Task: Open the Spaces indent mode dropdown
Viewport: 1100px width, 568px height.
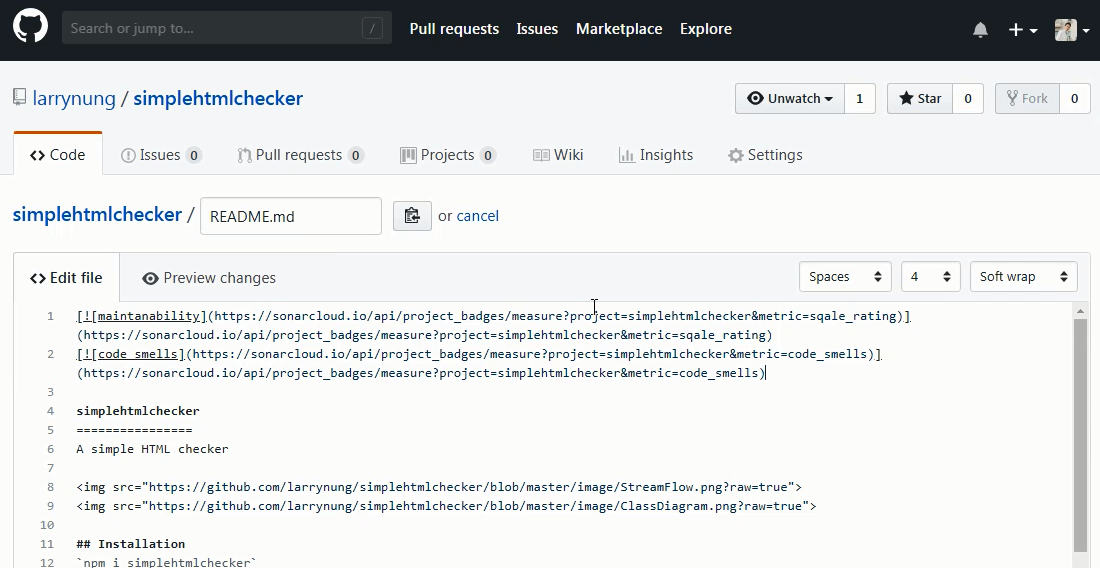Action: coord(845,276)
